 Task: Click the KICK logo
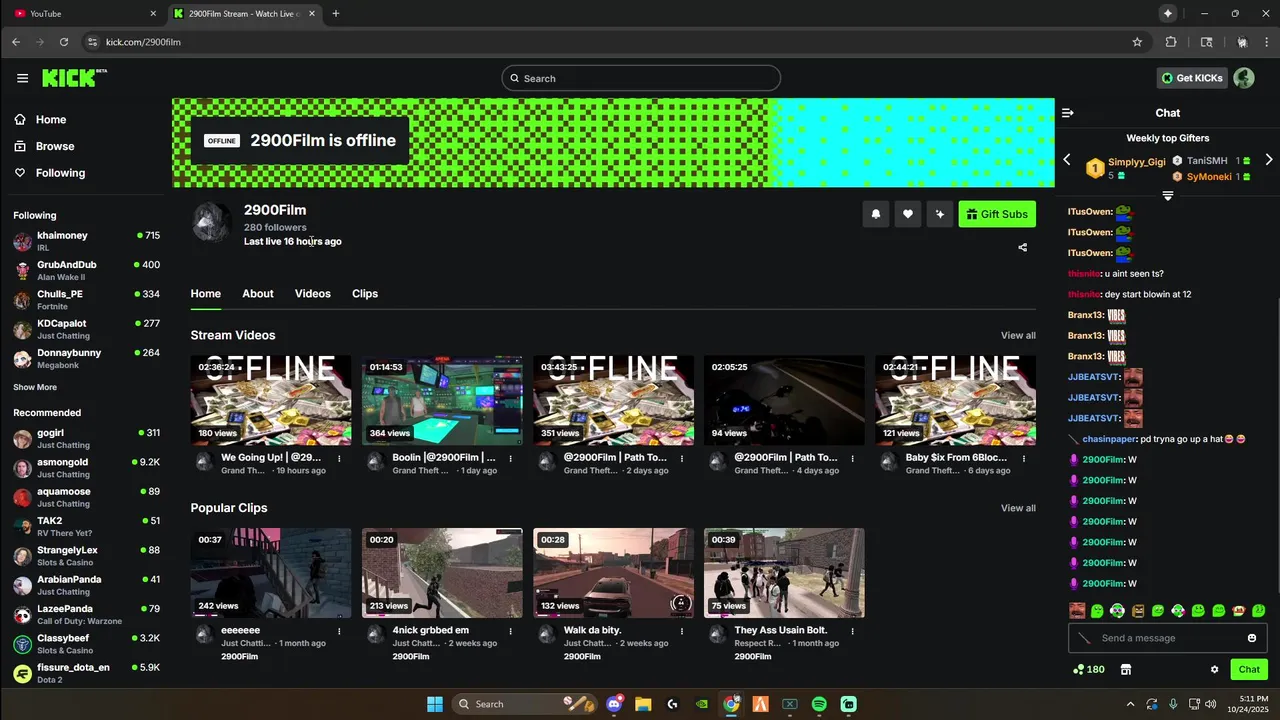(74, 78)
